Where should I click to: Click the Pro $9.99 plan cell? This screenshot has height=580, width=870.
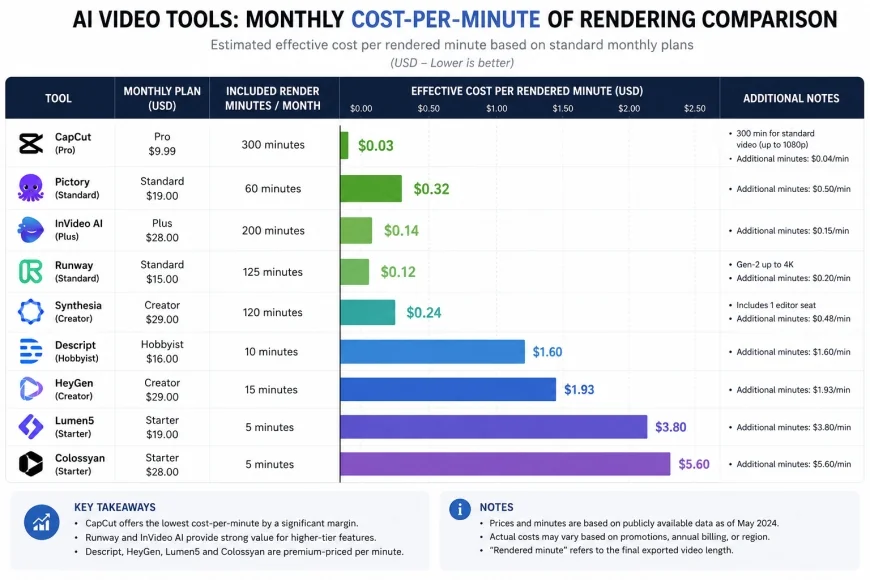(x=162, y=144)
